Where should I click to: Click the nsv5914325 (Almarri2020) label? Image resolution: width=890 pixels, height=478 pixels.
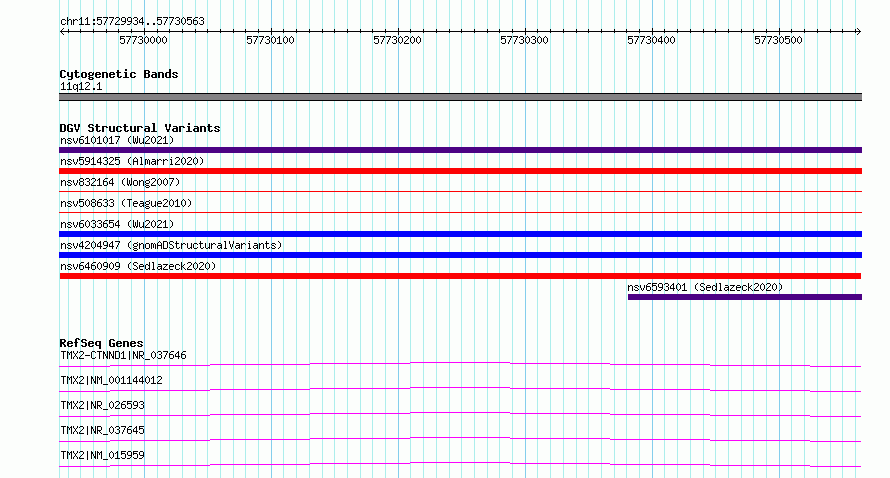[x=132, y=161]
